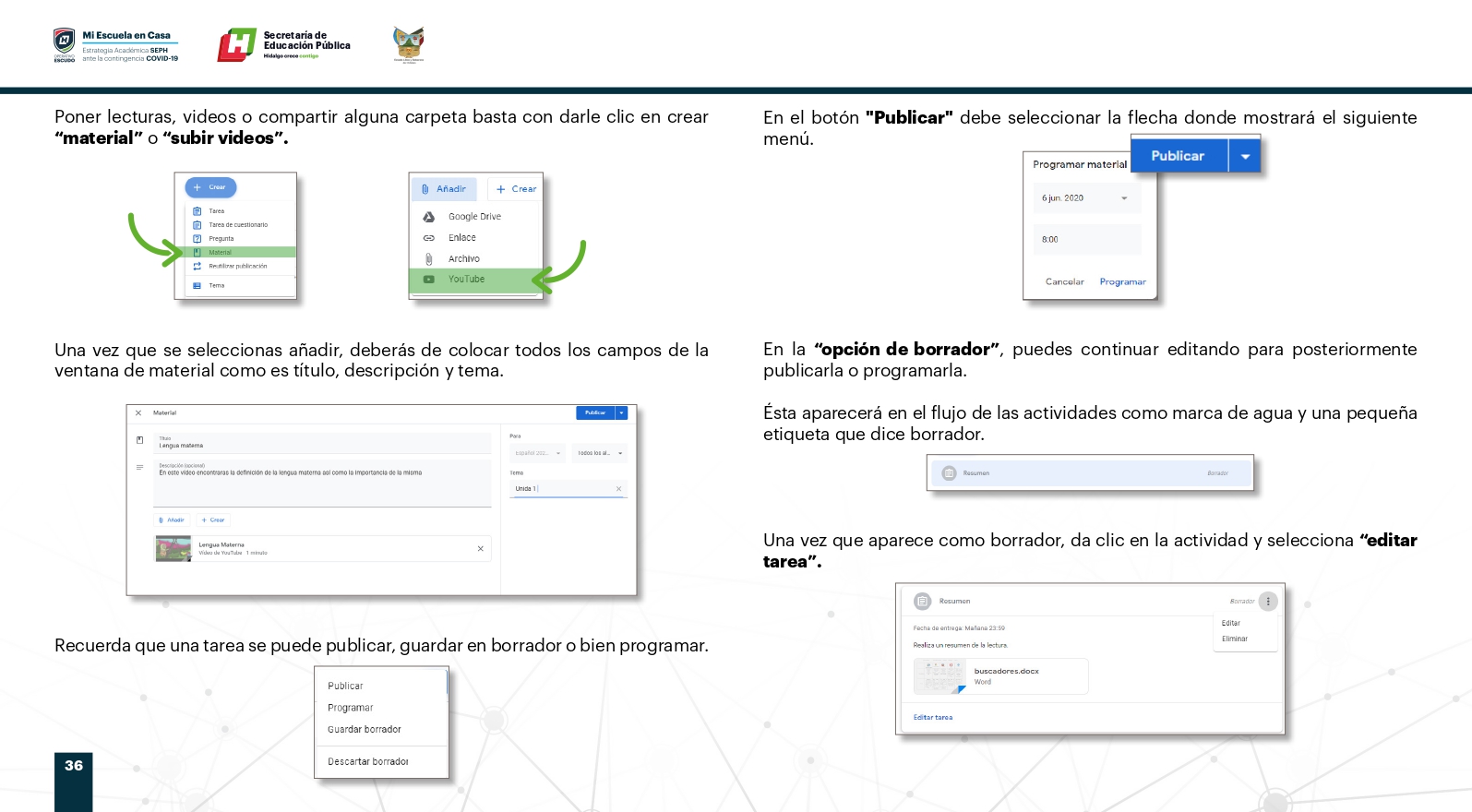This screenshot has height=812, width=1472.
Task: Open the buscadores.docx attachment
Action: 1000,676
